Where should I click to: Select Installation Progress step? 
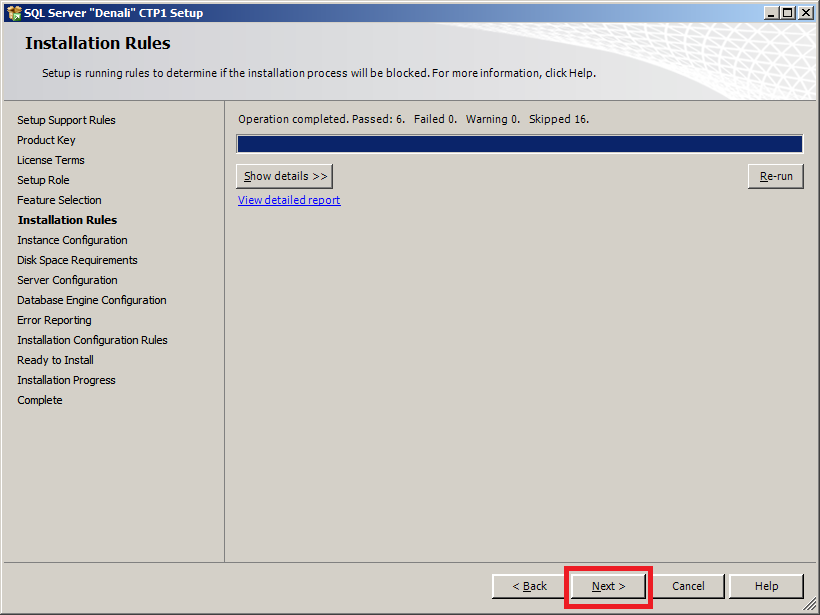pos(66,380)
